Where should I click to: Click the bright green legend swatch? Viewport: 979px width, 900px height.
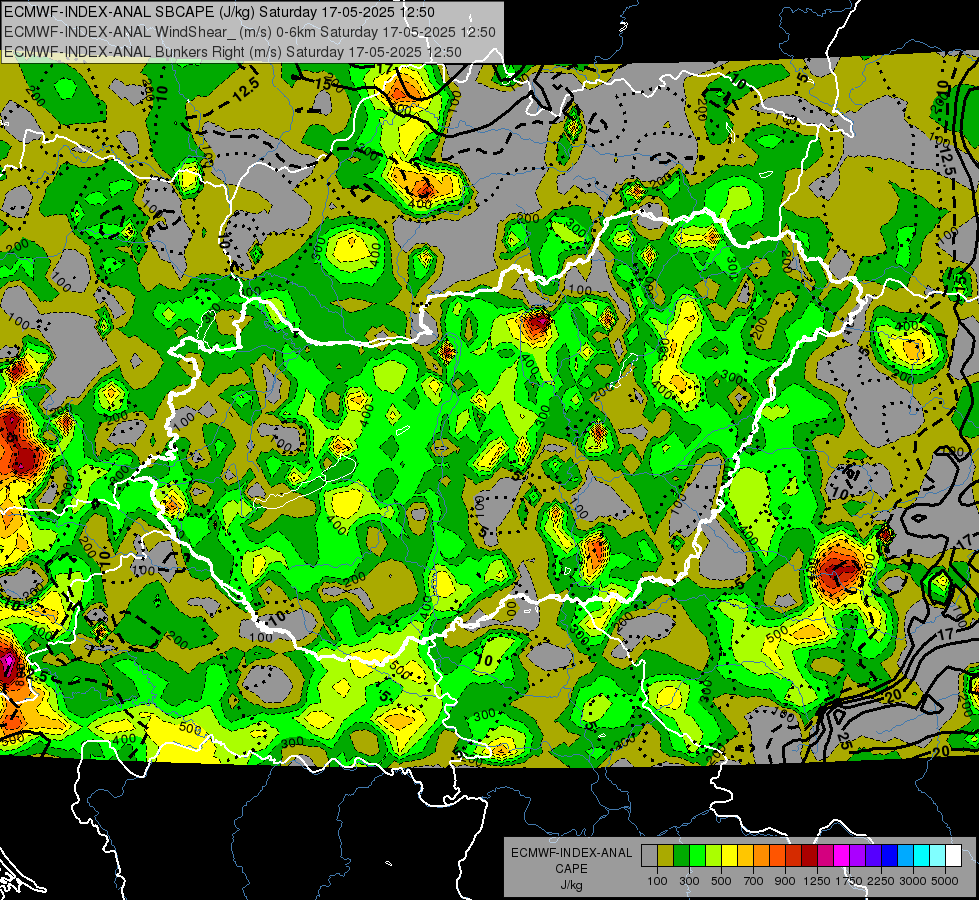(x=697, y=856)
